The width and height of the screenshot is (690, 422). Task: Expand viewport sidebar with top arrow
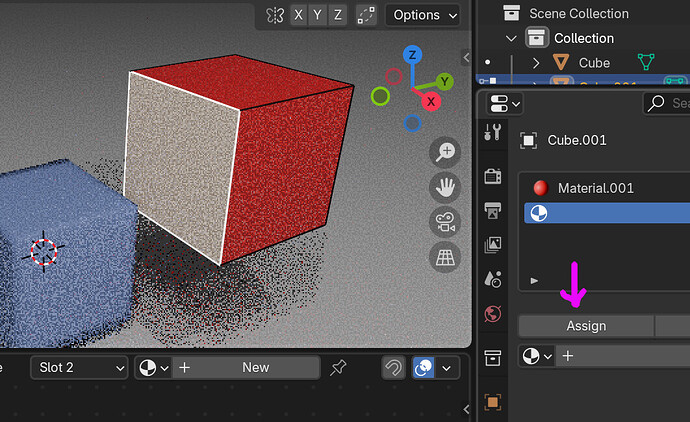click(466, 57)
